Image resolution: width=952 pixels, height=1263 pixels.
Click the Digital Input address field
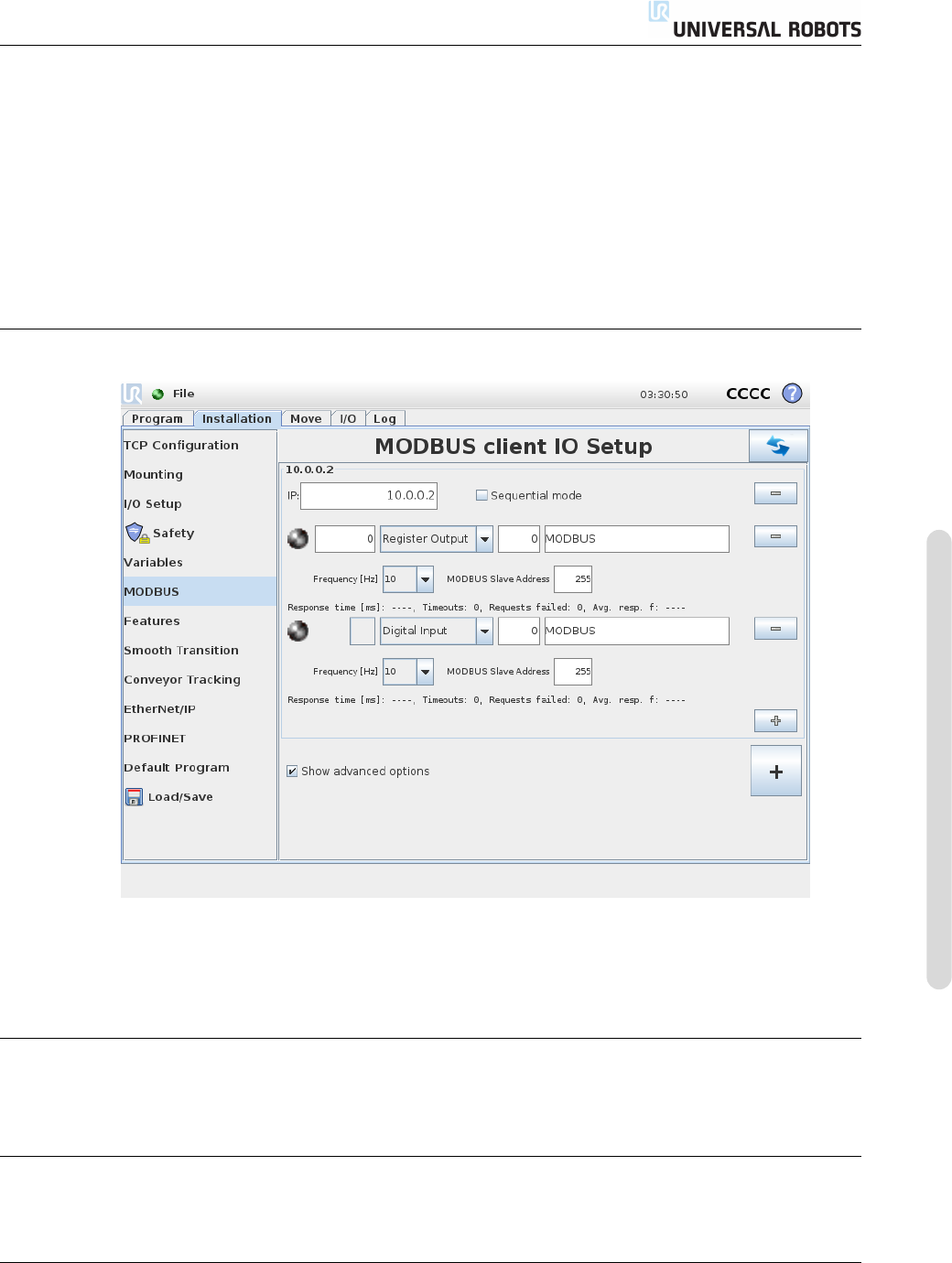[519, 631]
